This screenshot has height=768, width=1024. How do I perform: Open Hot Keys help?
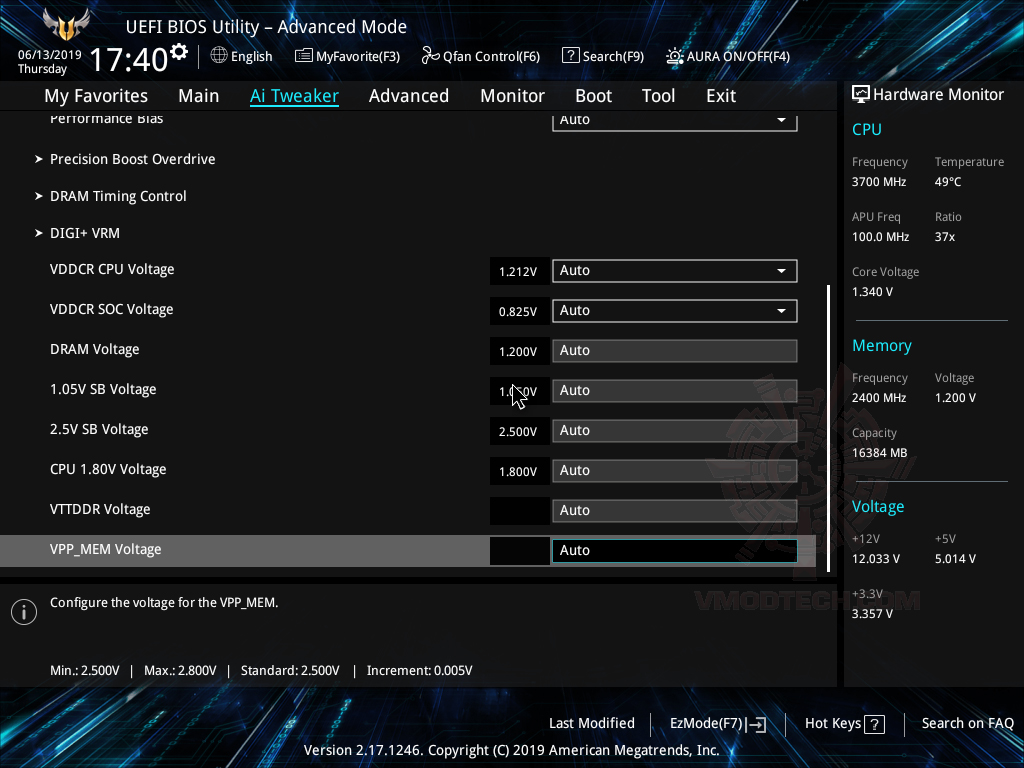(845, 724)
